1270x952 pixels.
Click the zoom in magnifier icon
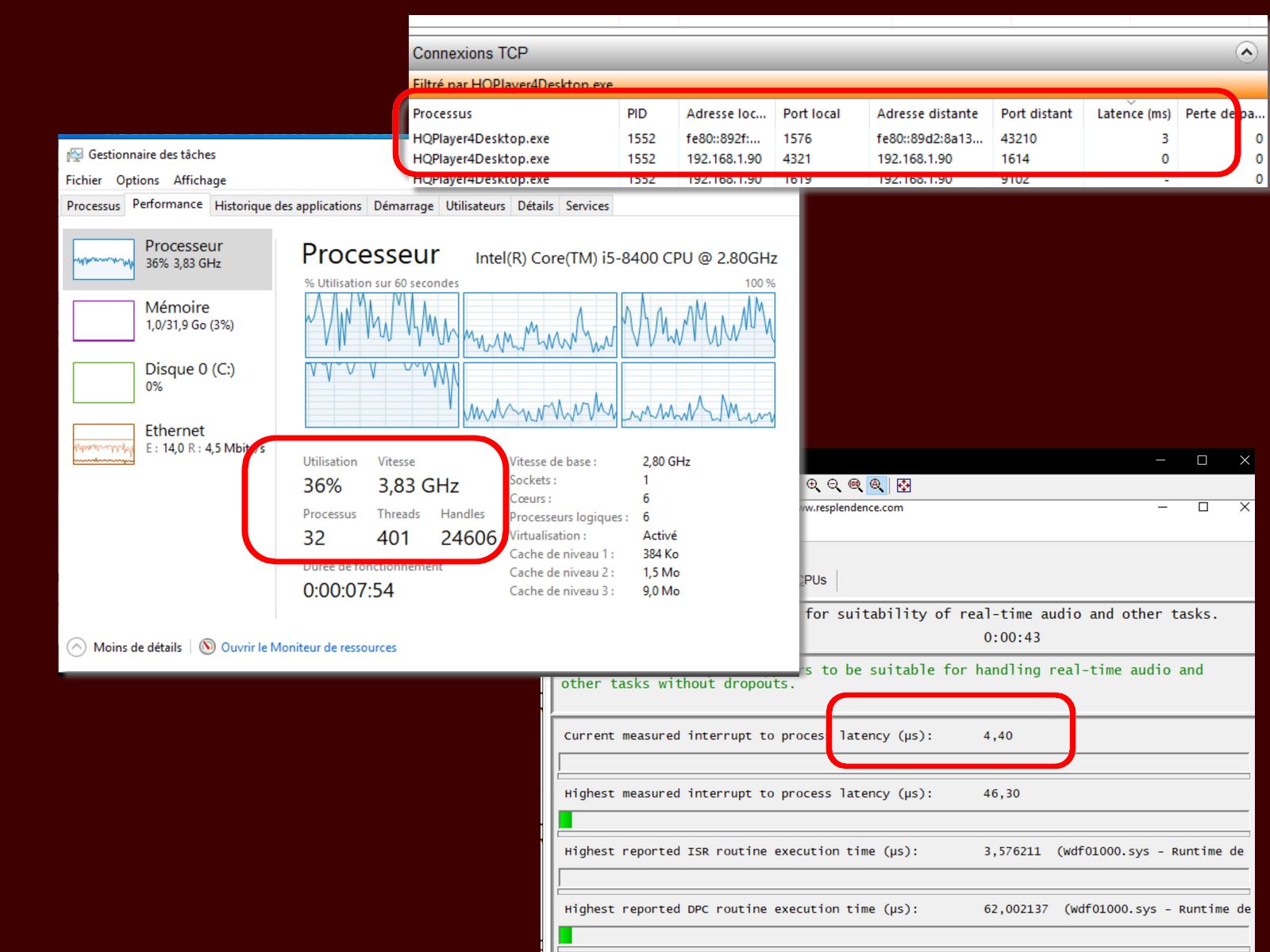tap(813, 485)
